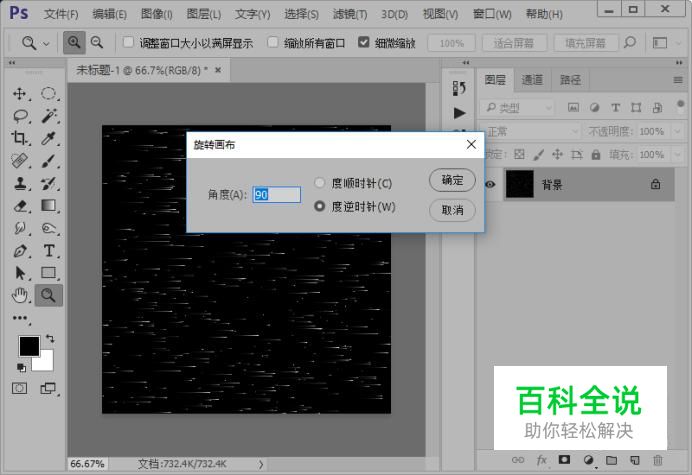Select the Clone Stamp tool
Screen dimensions: 692x475
click(19, 183)
